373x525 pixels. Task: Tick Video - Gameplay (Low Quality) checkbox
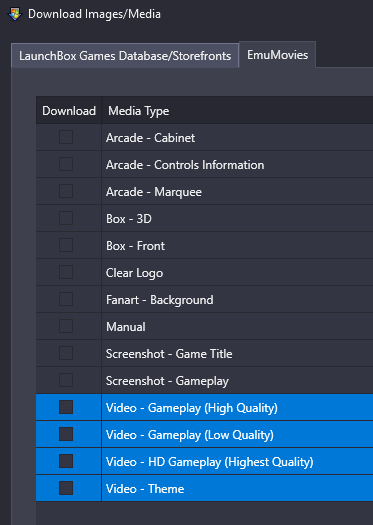point(66,435)
